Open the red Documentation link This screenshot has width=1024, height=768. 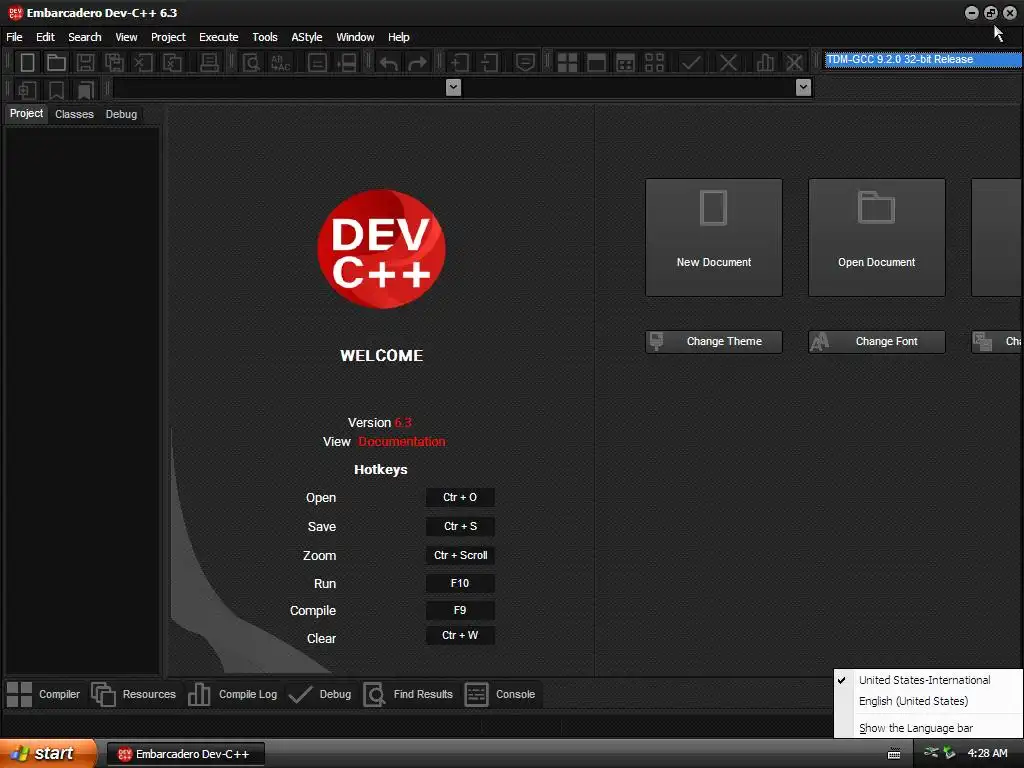point(402,442)
